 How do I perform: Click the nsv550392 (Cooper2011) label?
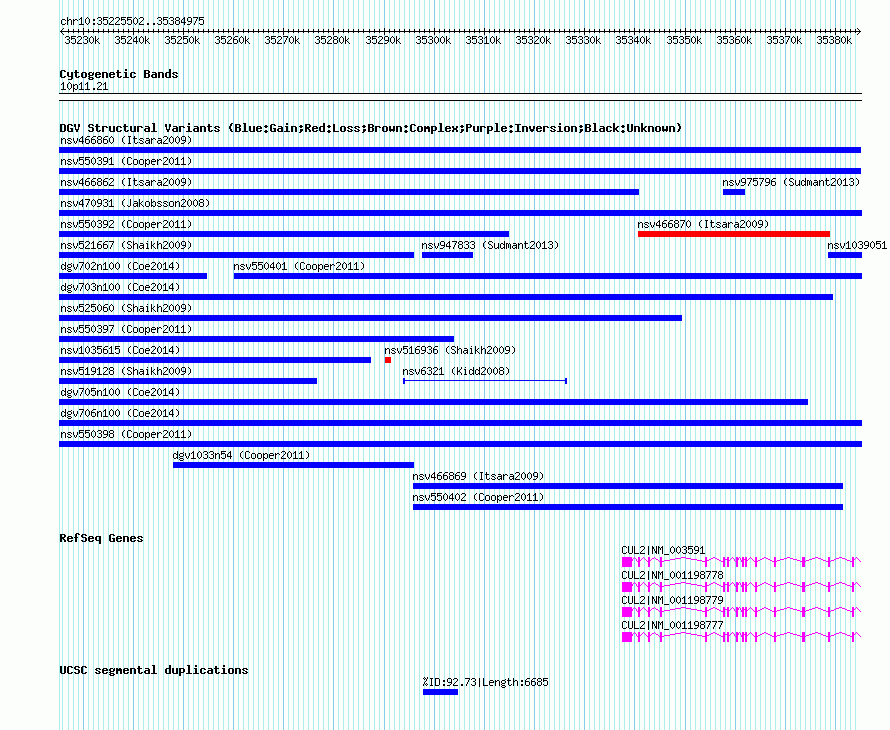(126, 224)
